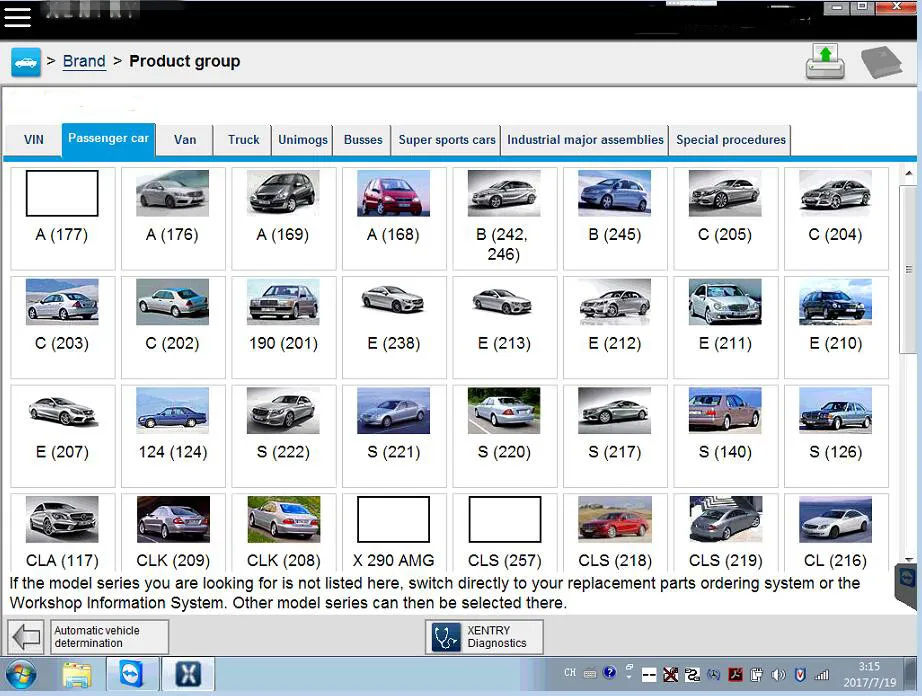Select the E (211) model

pyautogui.click(x=726, y=327)
